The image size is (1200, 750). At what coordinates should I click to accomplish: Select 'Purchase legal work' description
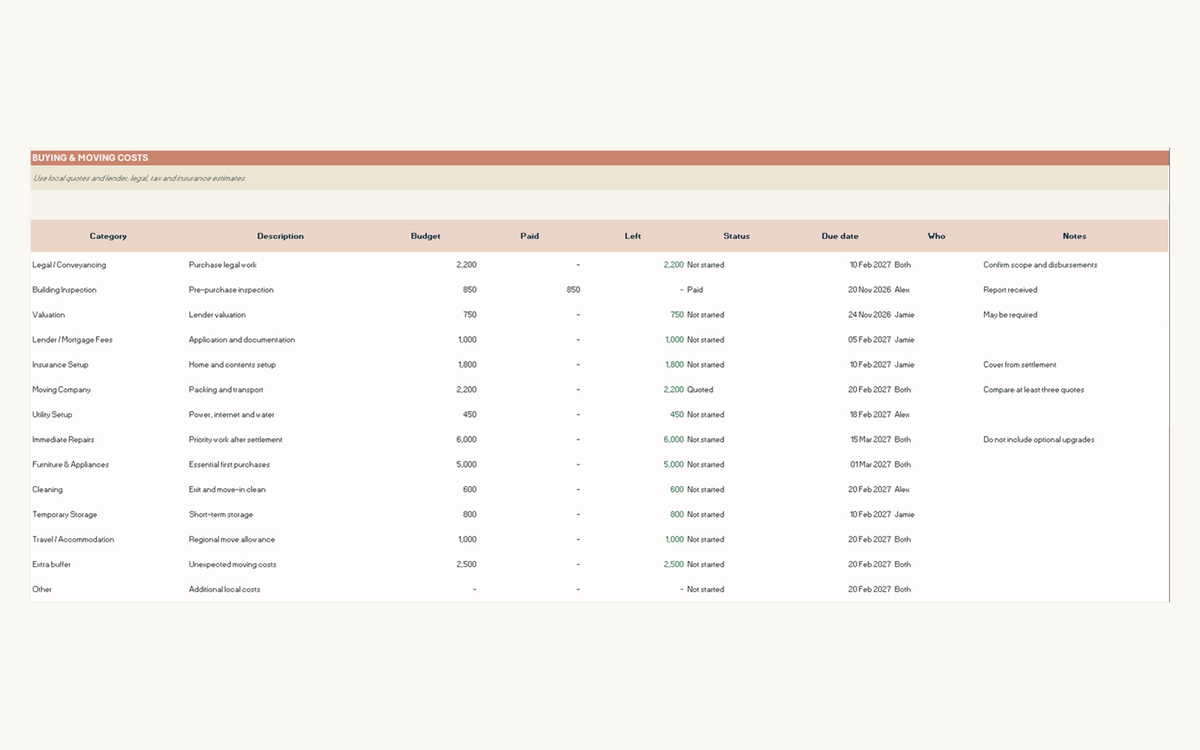coord(223,265)
